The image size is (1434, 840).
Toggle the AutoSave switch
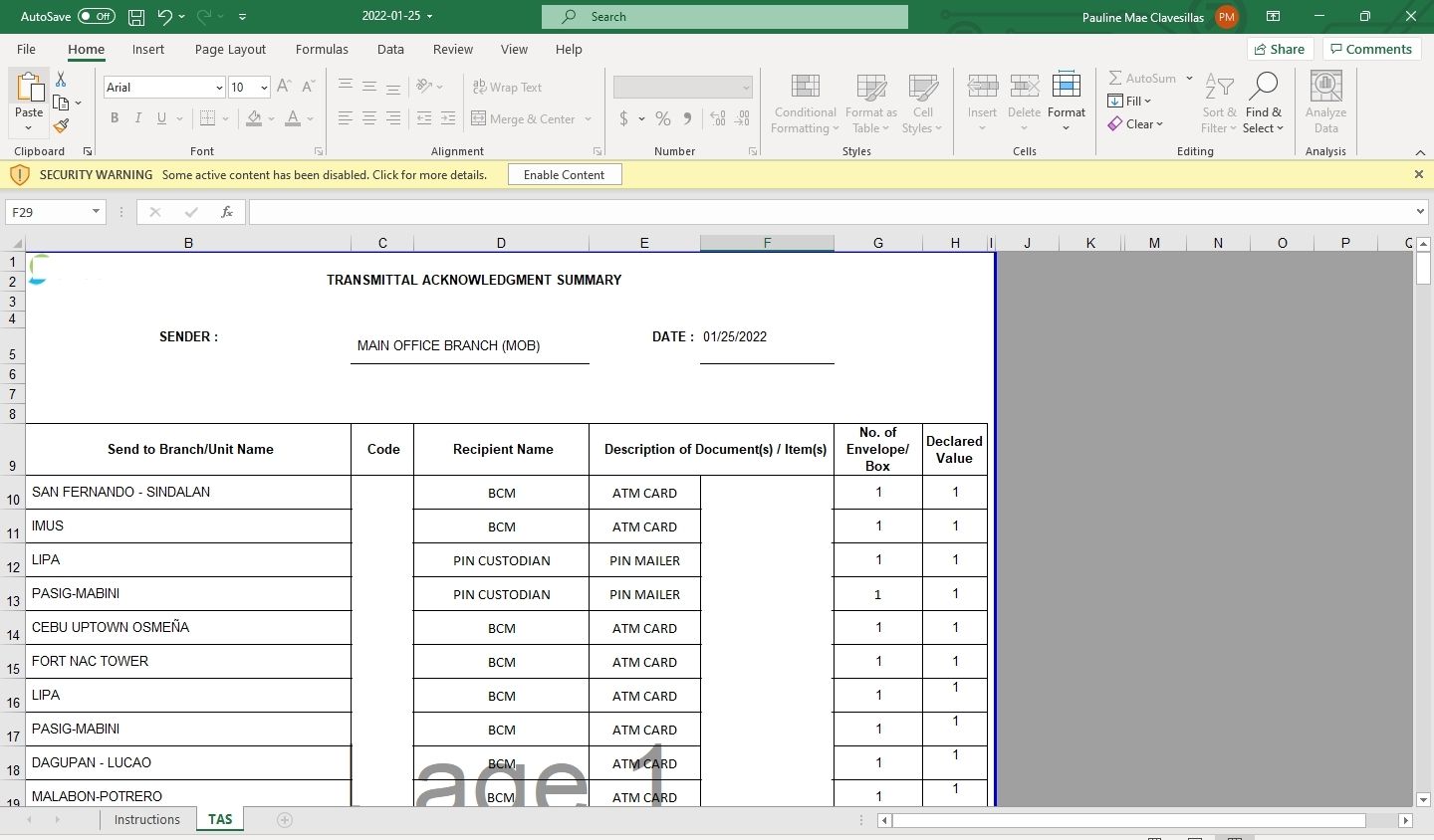pyautogui.click(x=96, y=17)
